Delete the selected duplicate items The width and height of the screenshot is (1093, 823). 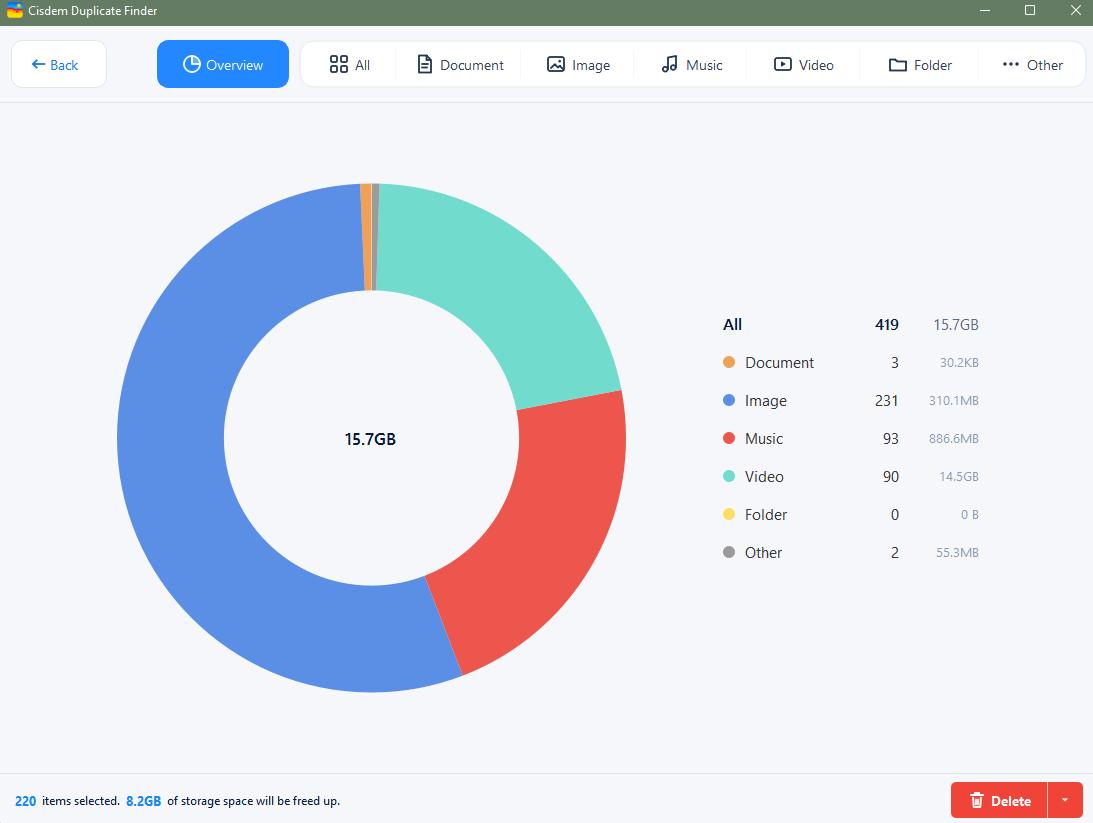[1000, 801]
